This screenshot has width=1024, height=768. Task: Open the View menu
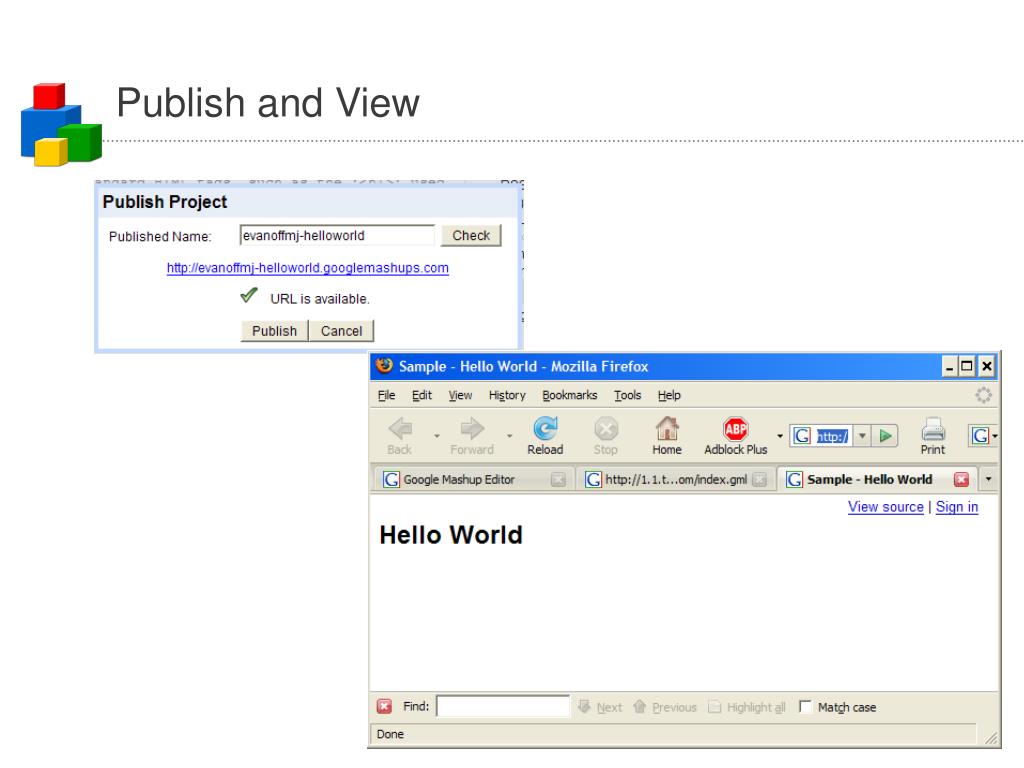coord(460,395)
